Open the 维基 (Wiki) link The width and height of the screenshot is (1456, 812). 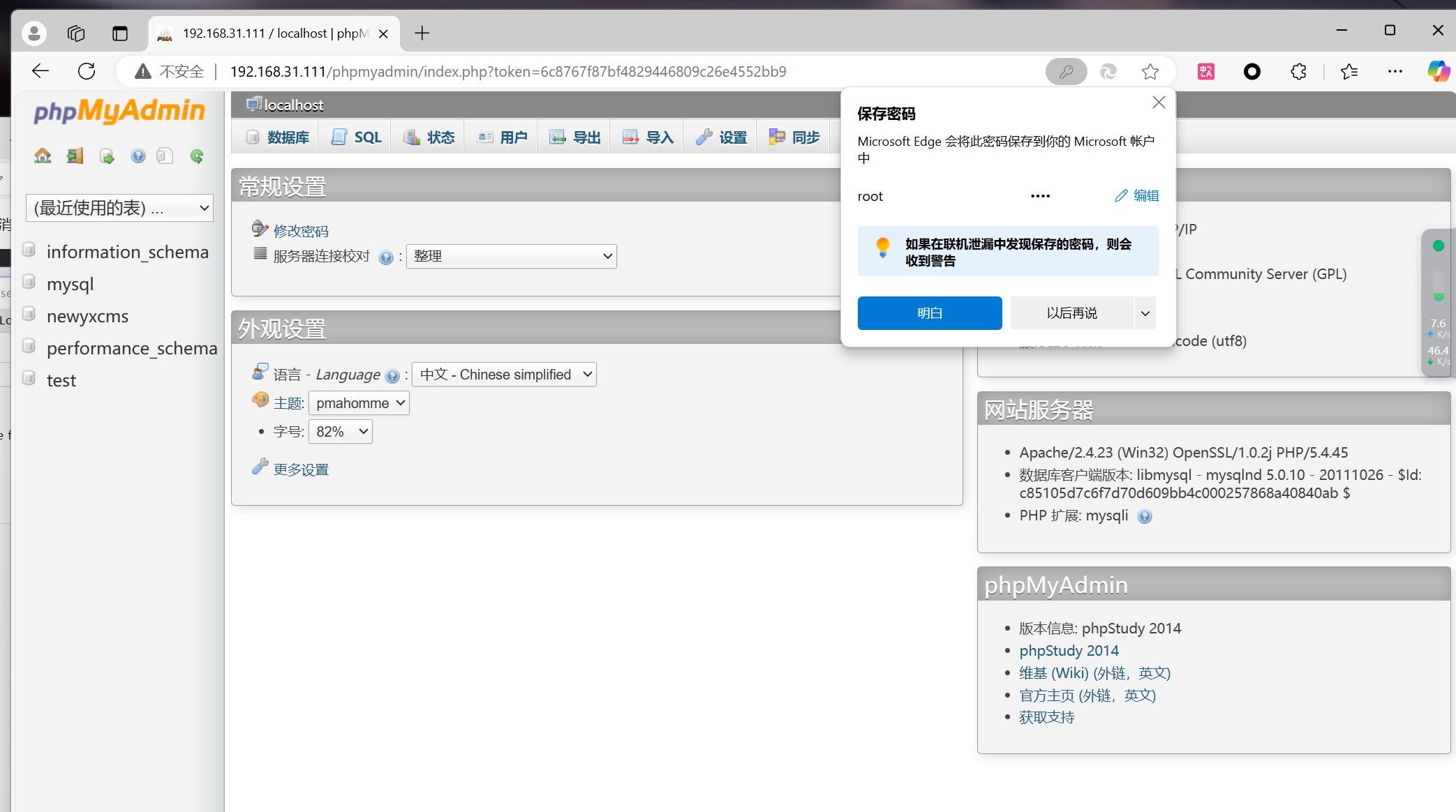1094,672
